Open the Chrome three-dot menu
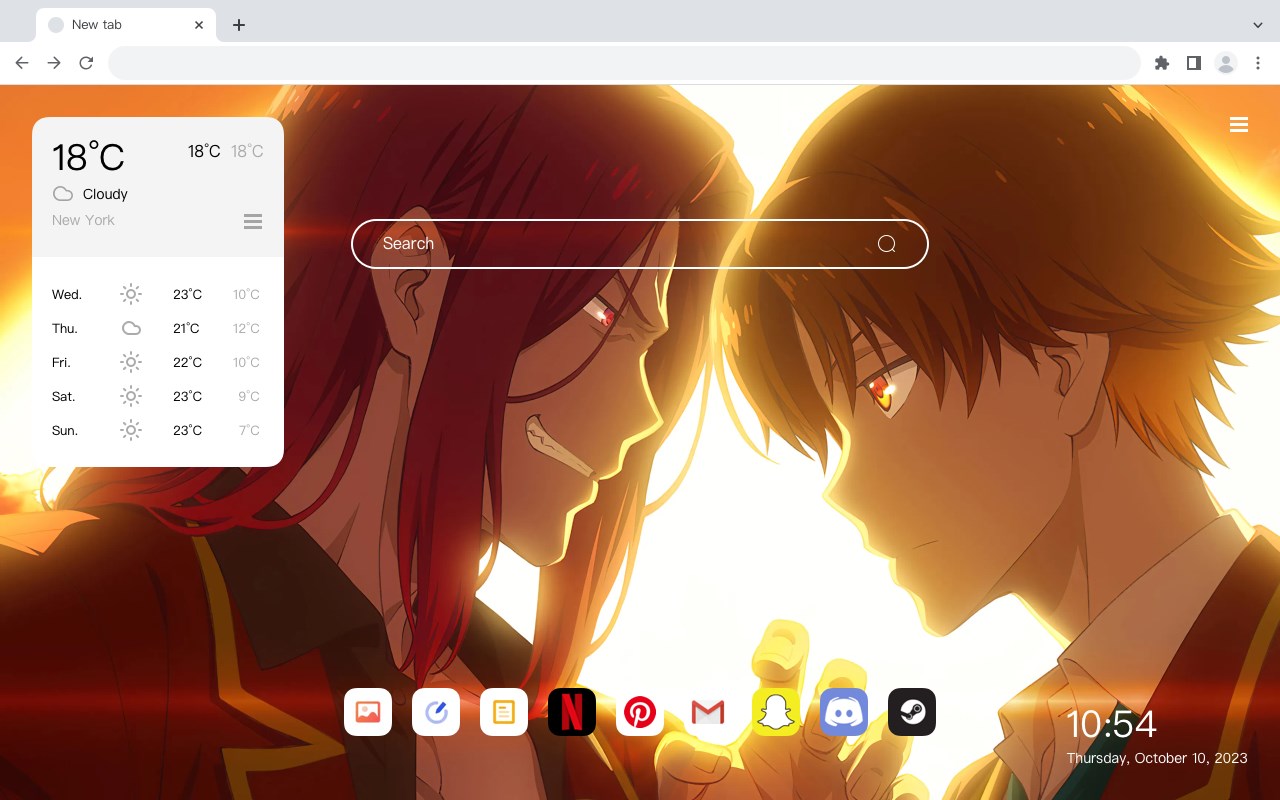This screenshot has width=1280, height=800. point(1258,63)
